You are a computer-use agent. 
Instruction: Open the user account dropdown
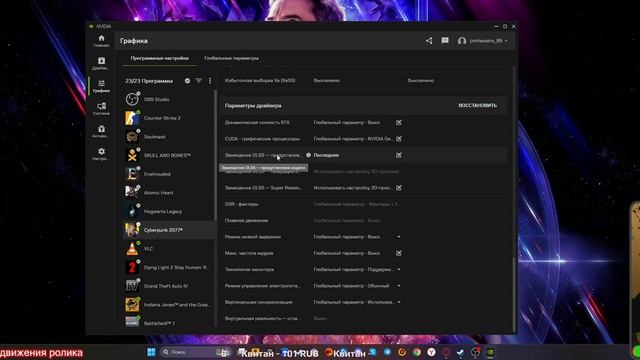[483, 41]
